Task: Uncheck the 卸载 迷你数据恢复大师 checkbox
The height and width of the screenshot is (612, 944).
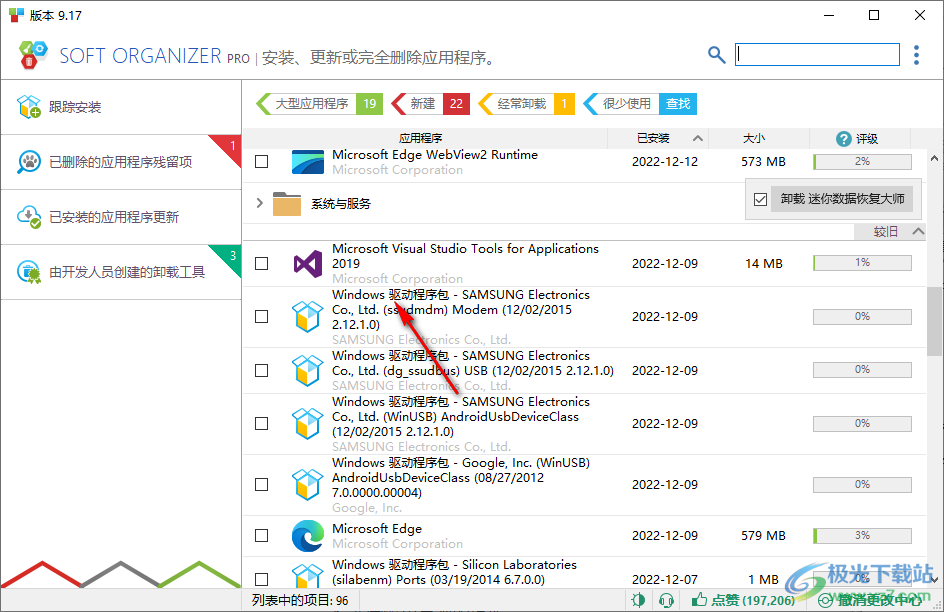Action: pos(760,199)
